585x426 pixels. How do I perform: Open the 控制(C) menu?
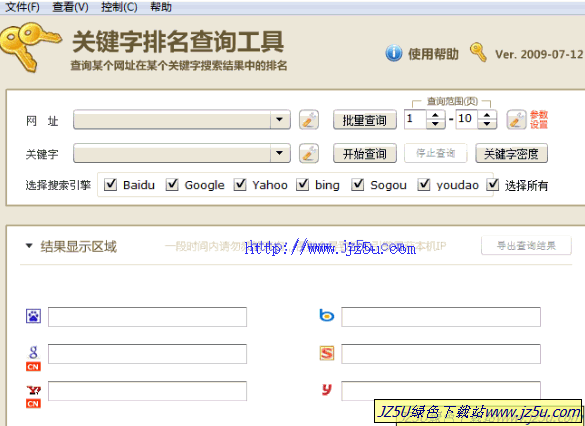pyautogui.click(x=119, y=7)
